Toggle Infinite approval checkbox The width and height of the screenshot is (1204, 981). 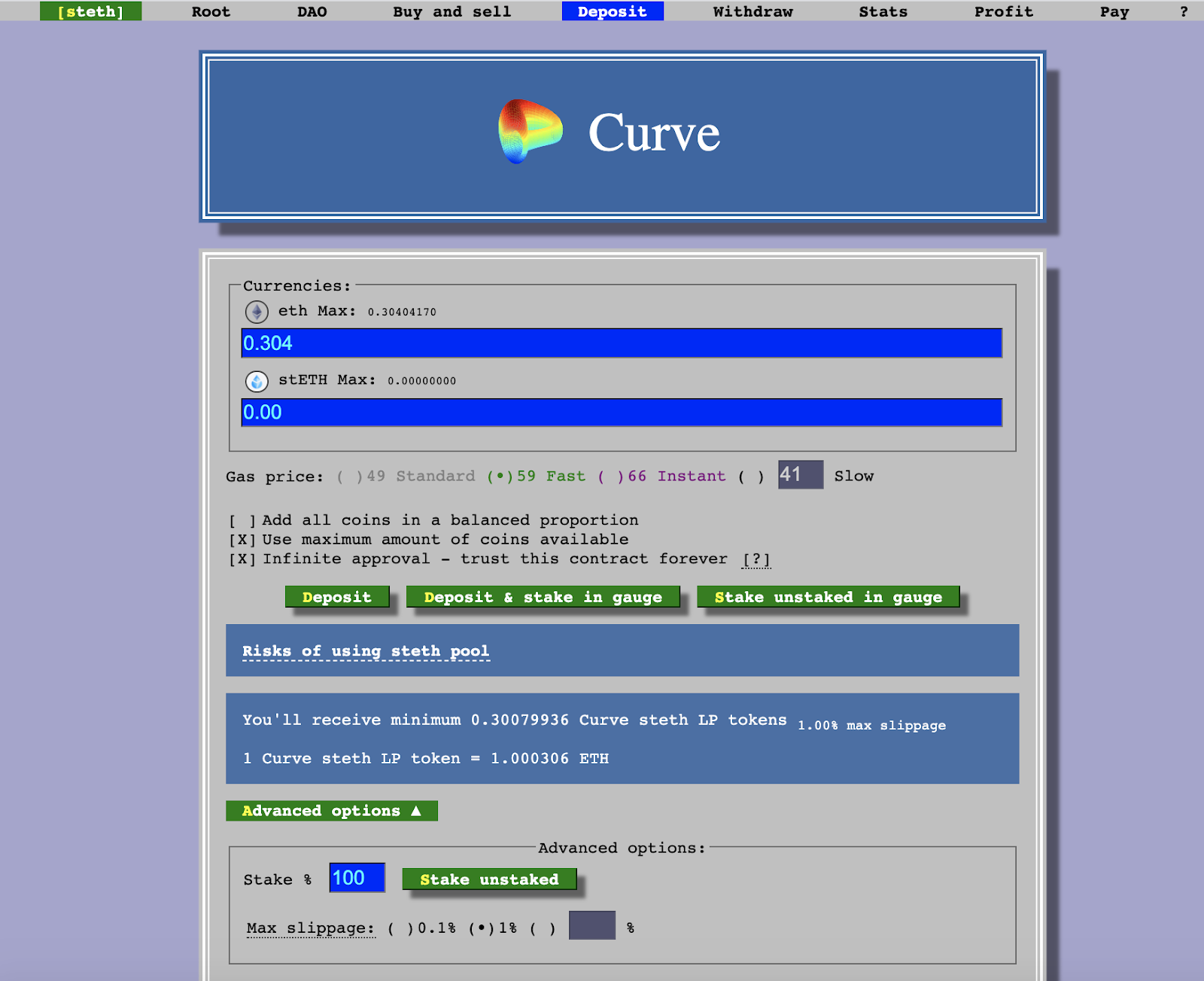click(242, 559)
